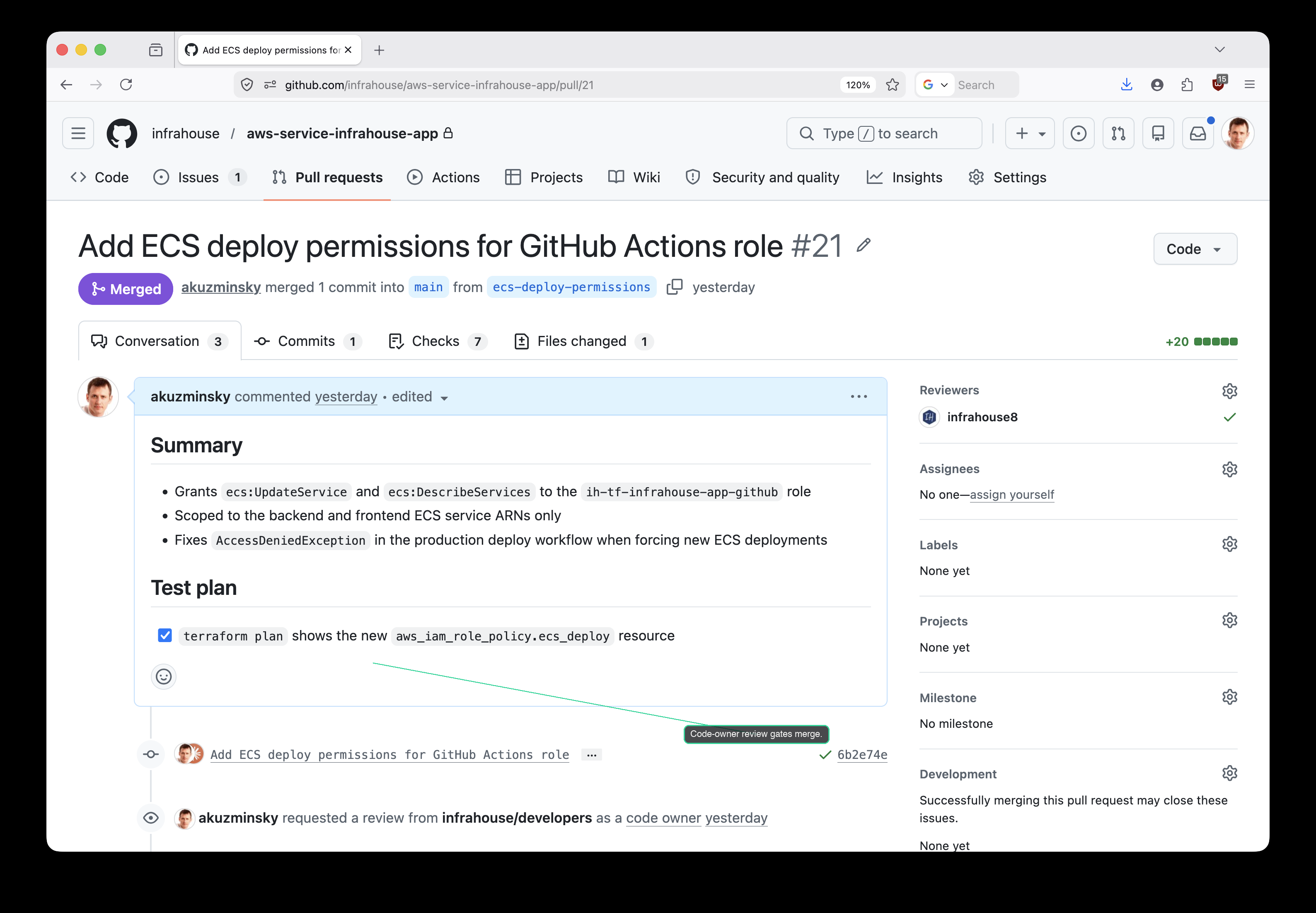Open the Firefox account icon
The image size is (1316, 913).
click(x=1157, y=85)
